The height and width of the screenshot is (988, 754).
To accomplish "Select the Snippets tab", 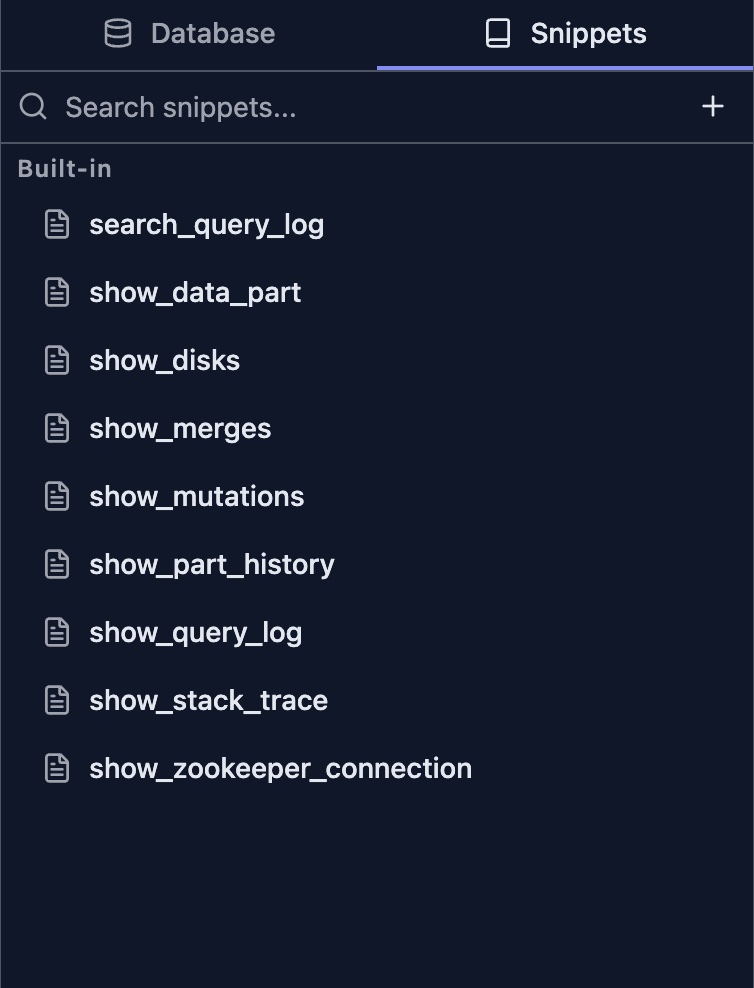I will (566, 34).
